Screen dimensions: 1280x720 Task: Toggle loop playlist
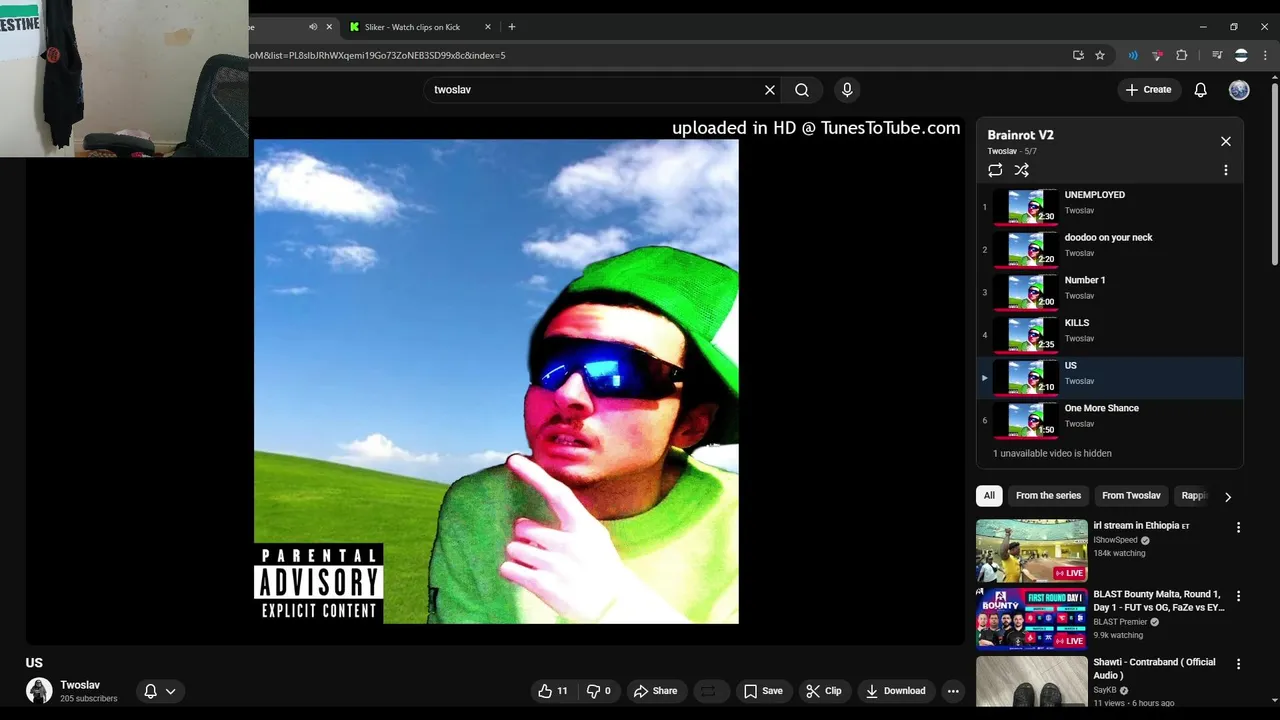point(995,170)
